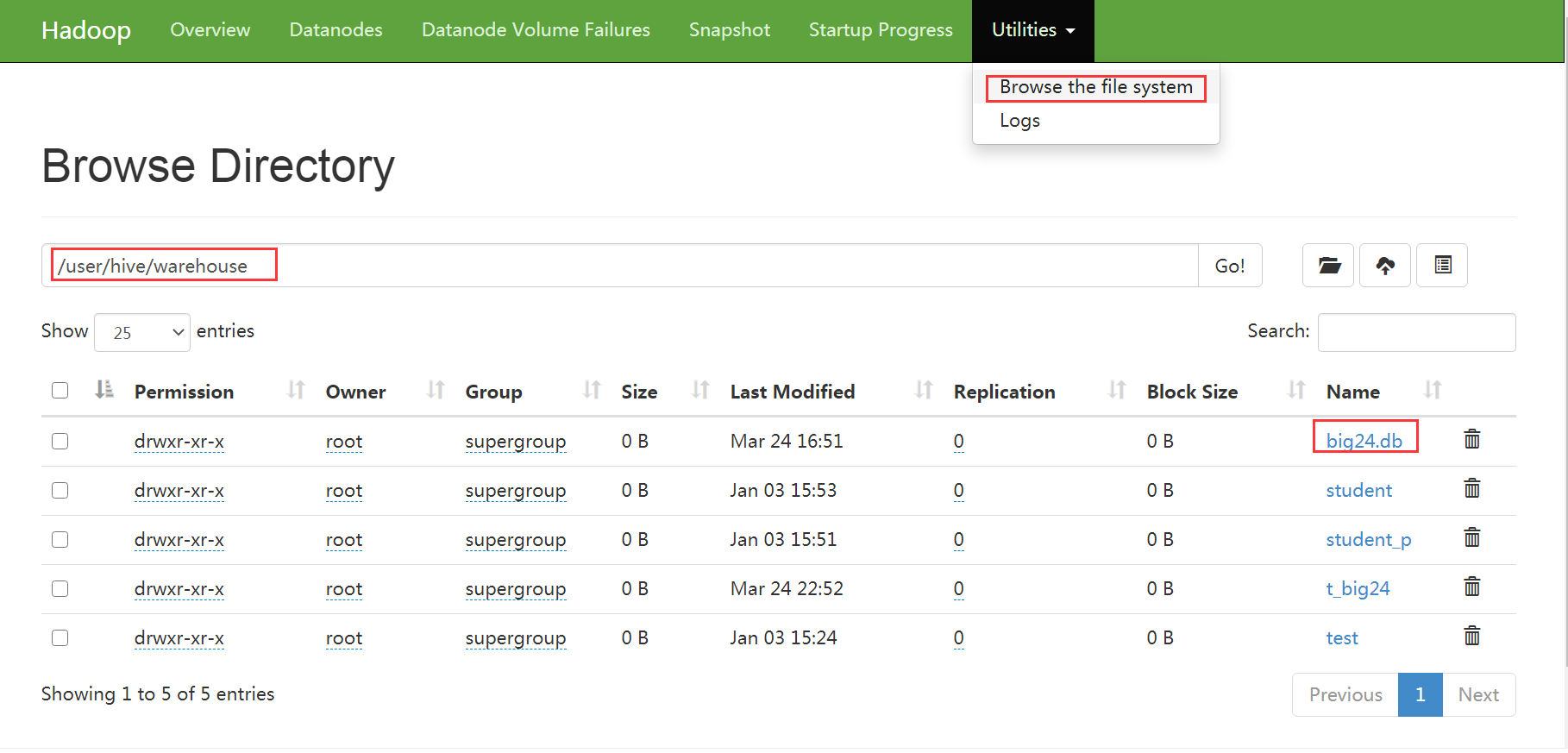Click 'Jan 03 15:24' modified date cell
1568x753 pixels.
(783, 637)
